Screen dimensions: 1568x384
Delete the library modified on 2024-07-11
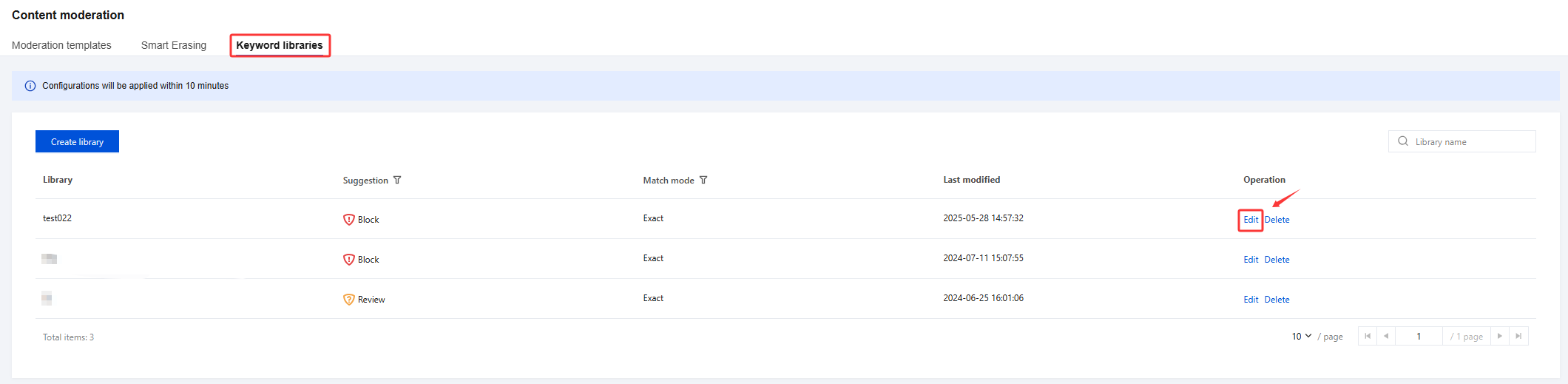1277,260
